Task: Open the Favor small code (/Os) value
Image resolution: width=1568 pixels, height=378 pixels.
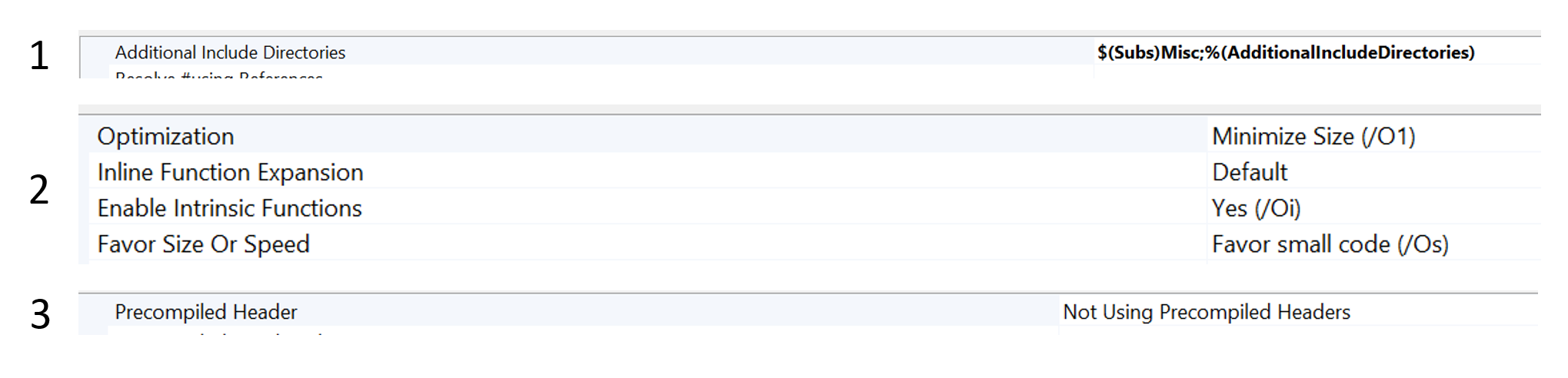Action: point(1330,244)
